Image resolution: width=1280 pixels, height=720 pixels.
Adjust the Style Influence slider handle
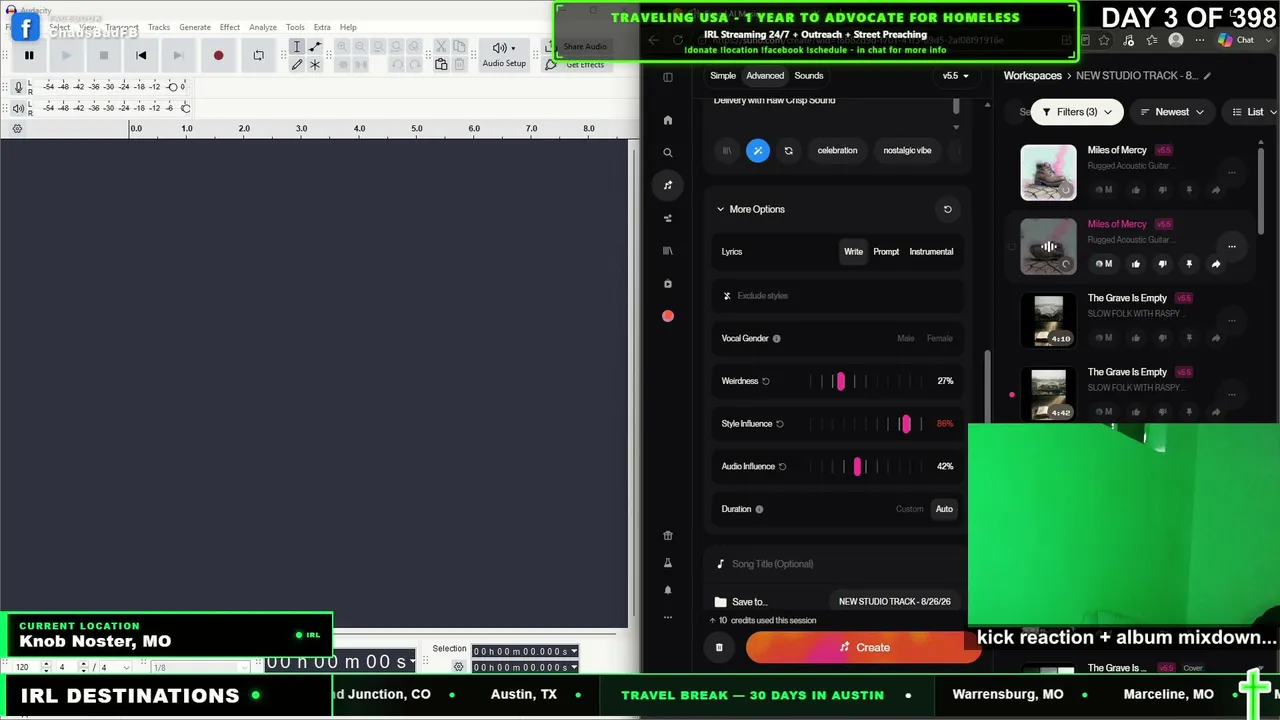tap(906, 424)
